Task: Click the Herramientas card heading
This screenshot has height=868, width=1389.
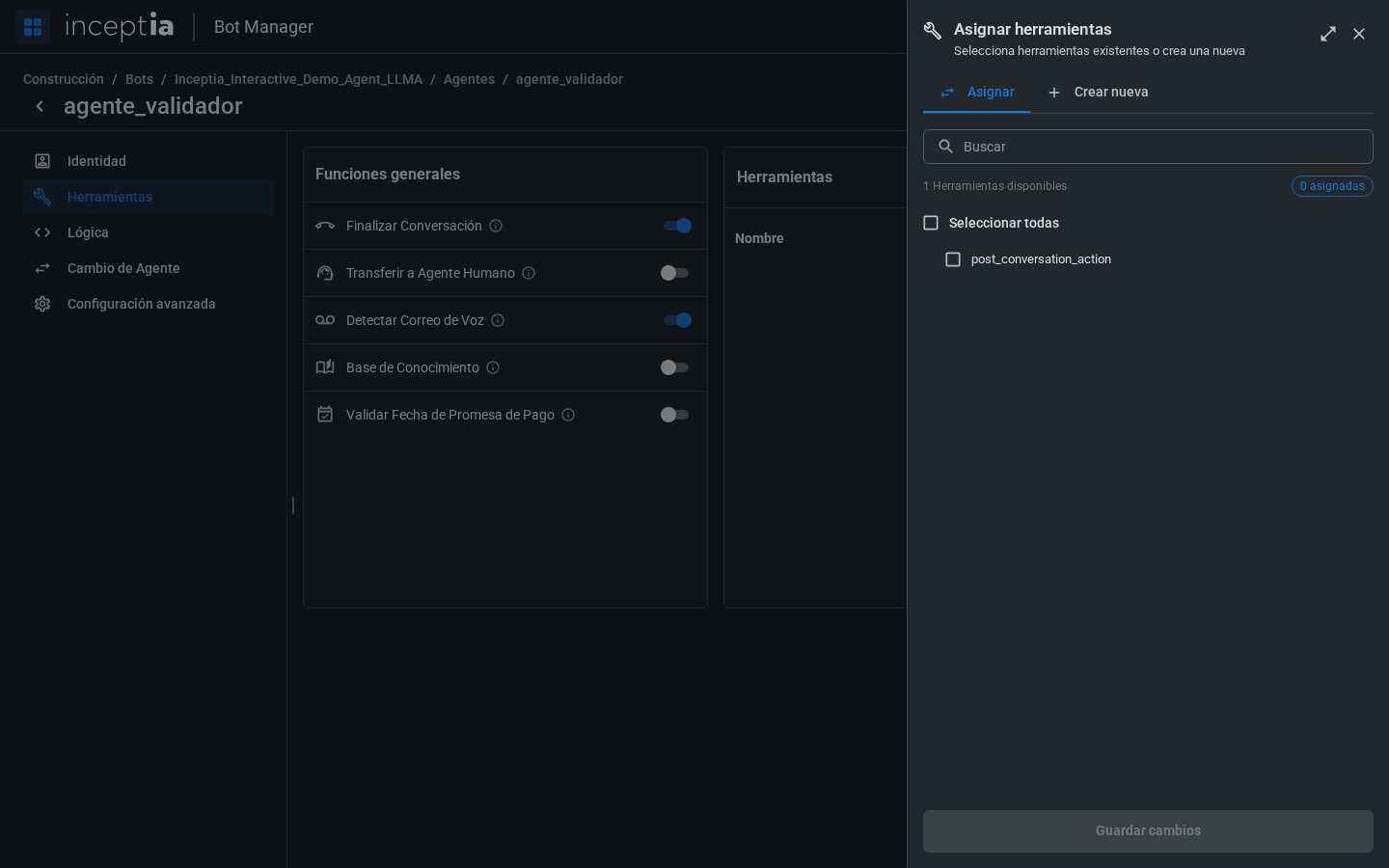Action: (784, 177)
